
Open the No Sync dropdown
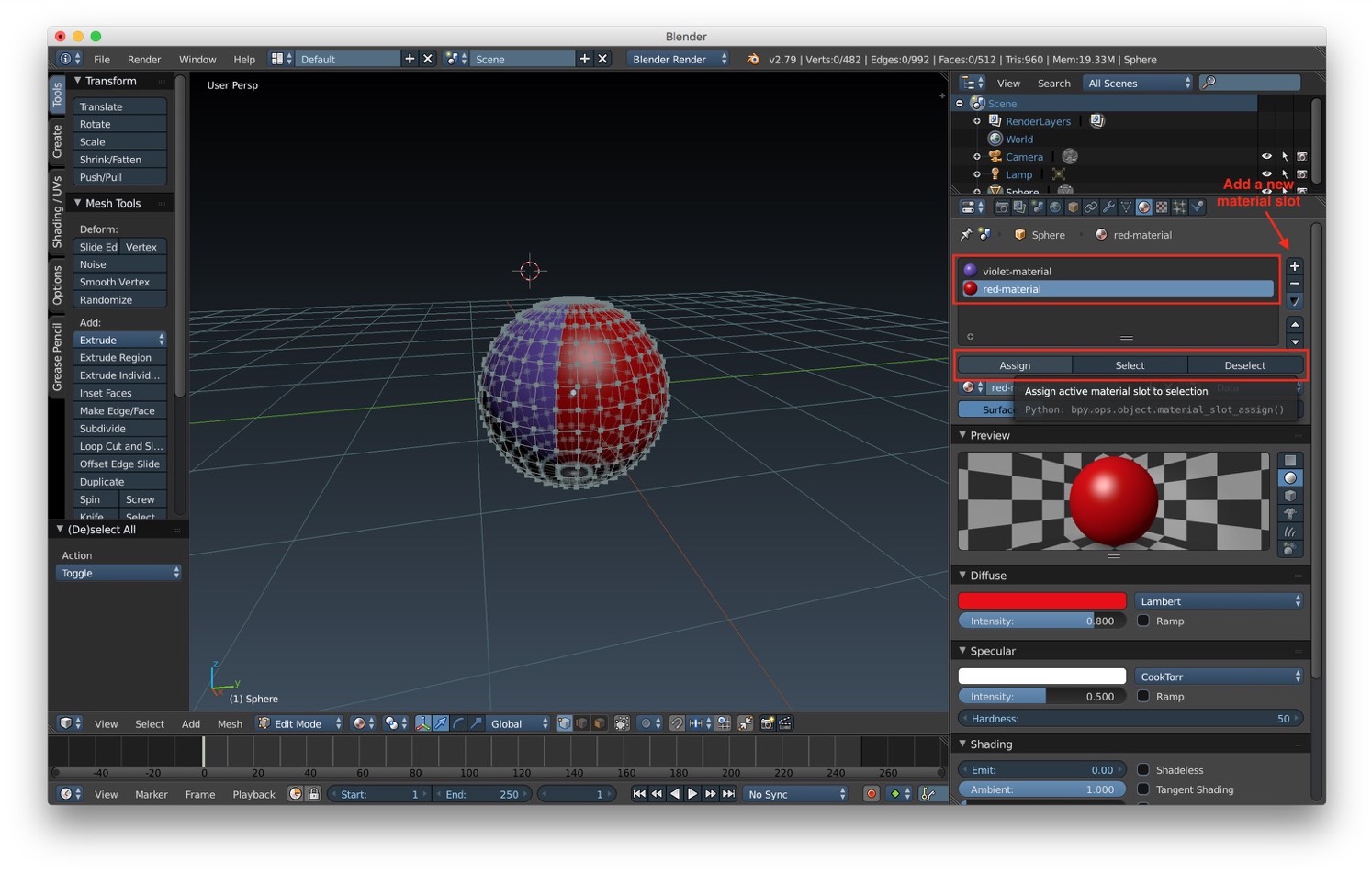tap(797, 794)
